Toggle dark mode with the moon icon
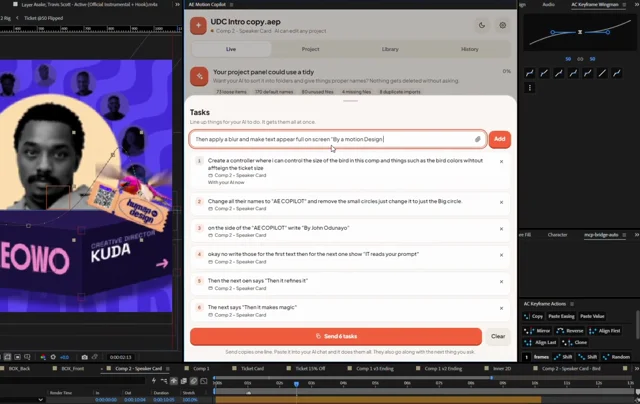 [482, 25]
